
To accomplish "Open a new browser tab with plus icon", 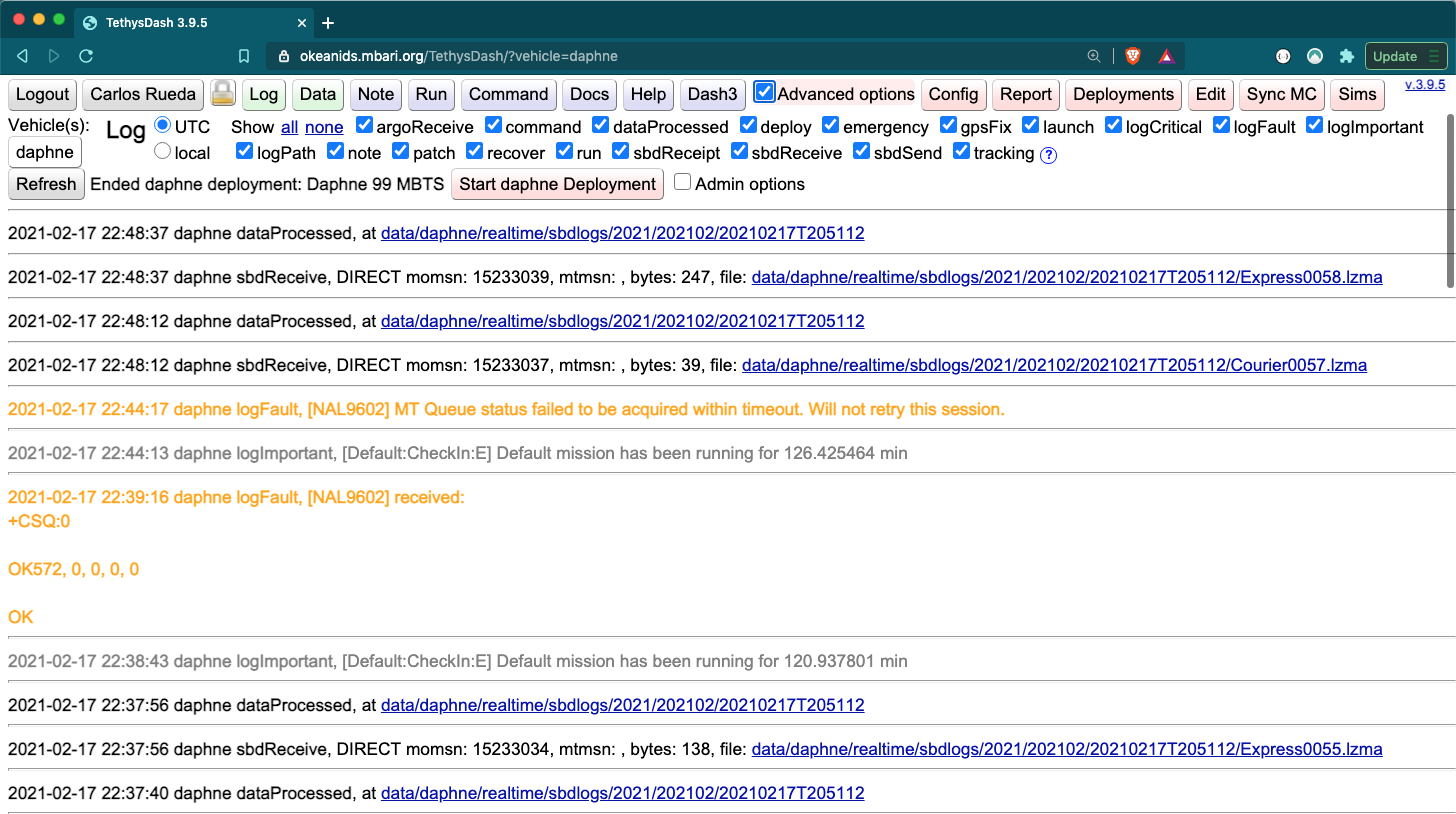I will point(328,22).
